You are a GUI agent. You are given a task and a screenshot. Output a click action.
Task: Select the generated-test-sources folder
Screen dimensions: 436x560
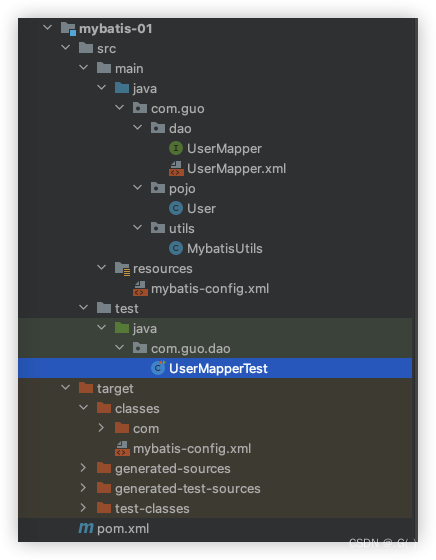pos(188,489)
